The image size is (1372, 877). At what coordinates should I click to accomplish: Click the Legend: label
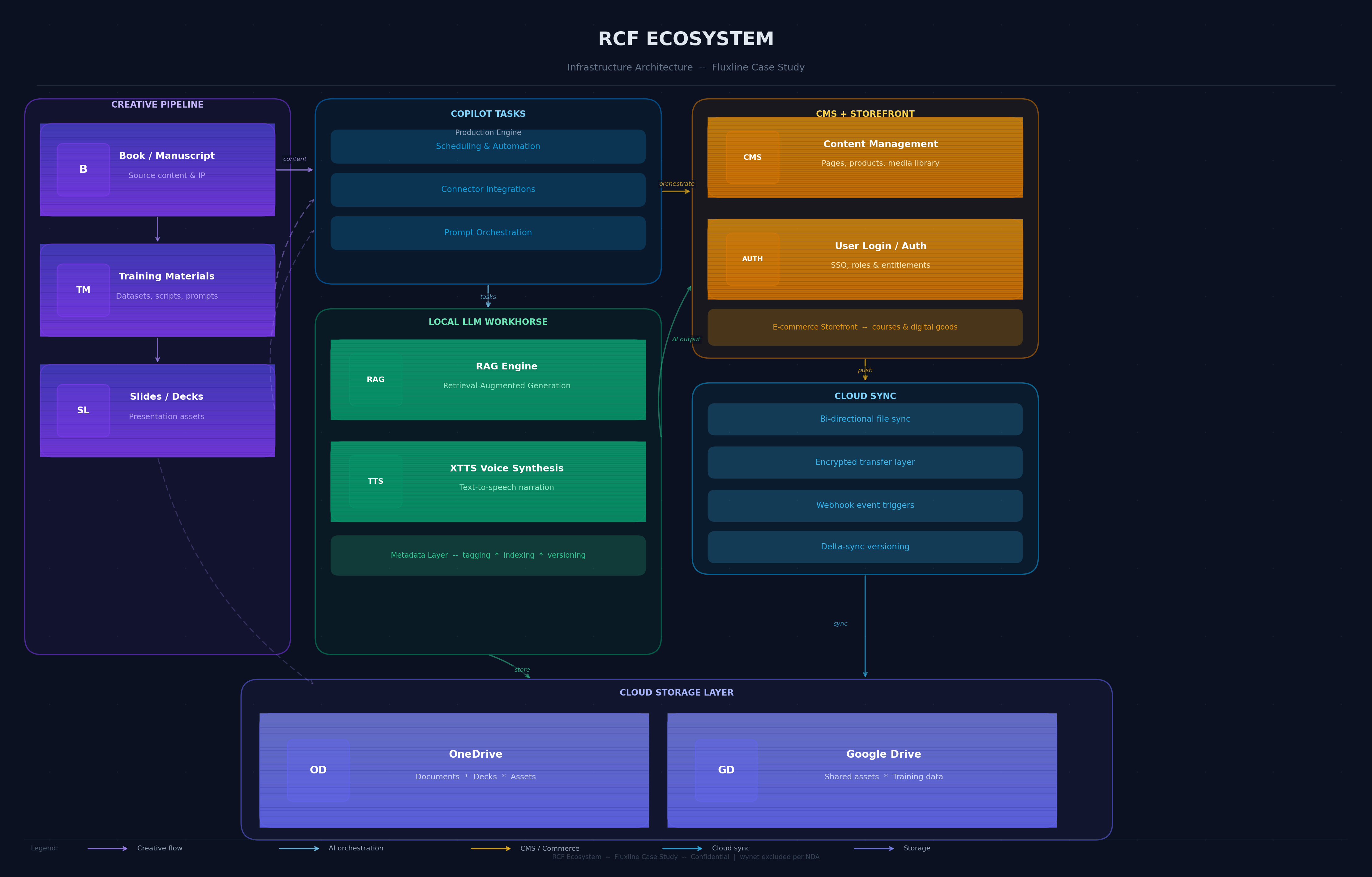click(45, 849)
